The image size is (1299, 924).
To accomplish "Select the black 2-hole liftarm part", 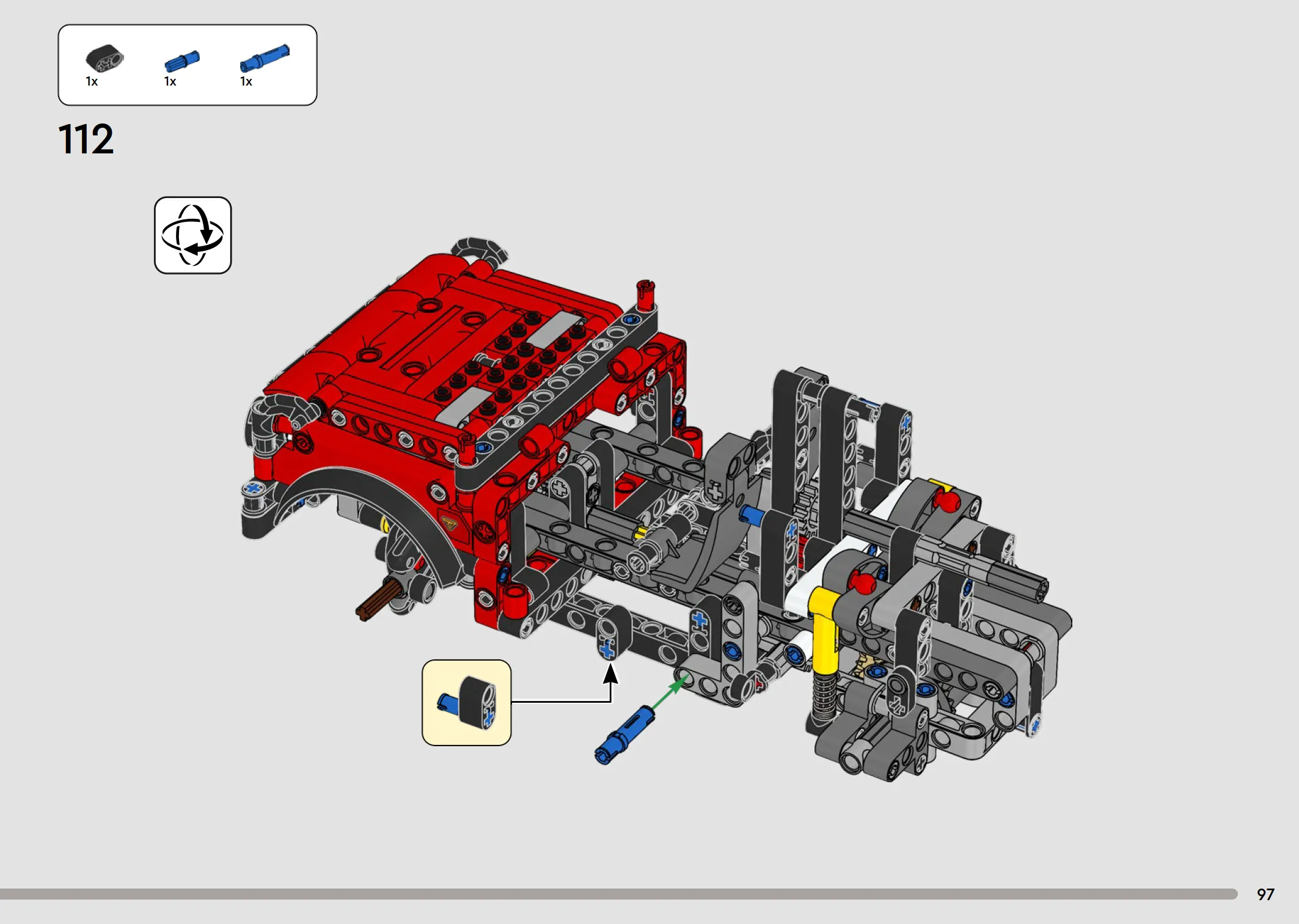I will click(x=104, y=59).
